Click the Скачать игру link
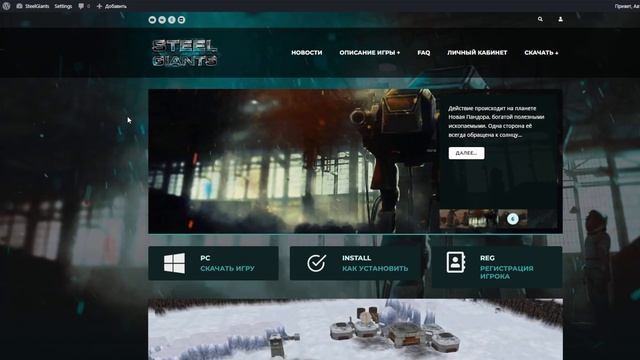The image size is (640, 360). [x=227, y=269]
